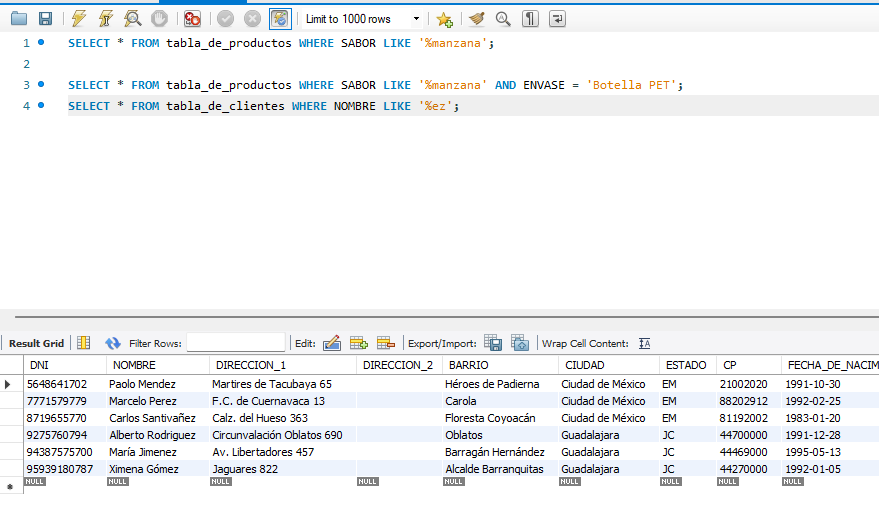Toggle wrap cell content in grid
The image size is (879, 514).
[645, 343]
